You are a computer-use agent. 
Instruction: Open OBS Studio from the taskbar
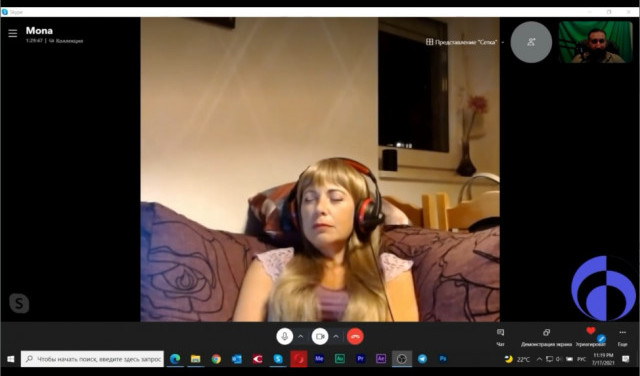[x=402, y=359]
